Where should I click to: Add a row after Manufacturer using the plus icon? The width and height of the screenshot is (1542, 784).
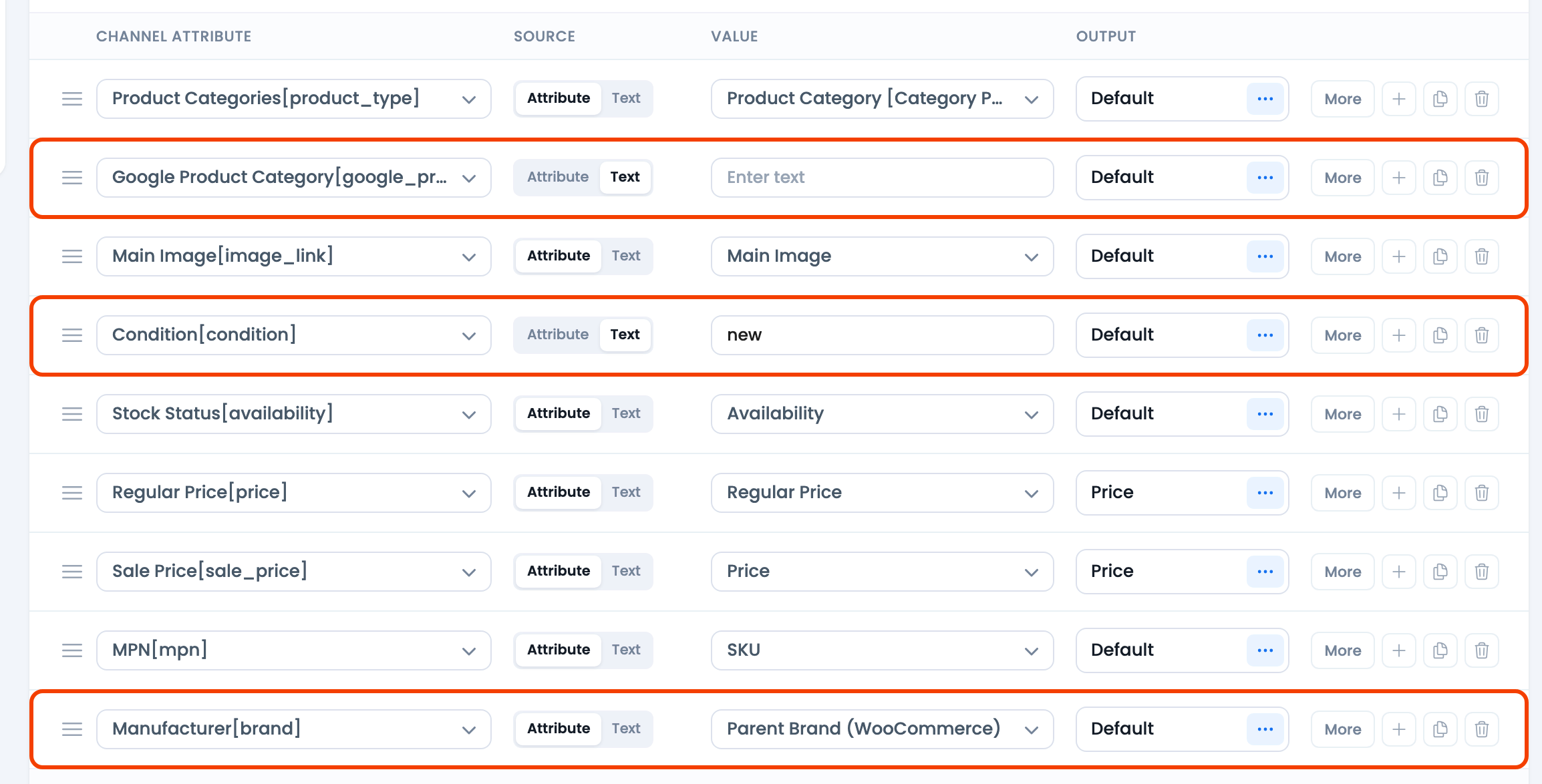(1398, 729)
